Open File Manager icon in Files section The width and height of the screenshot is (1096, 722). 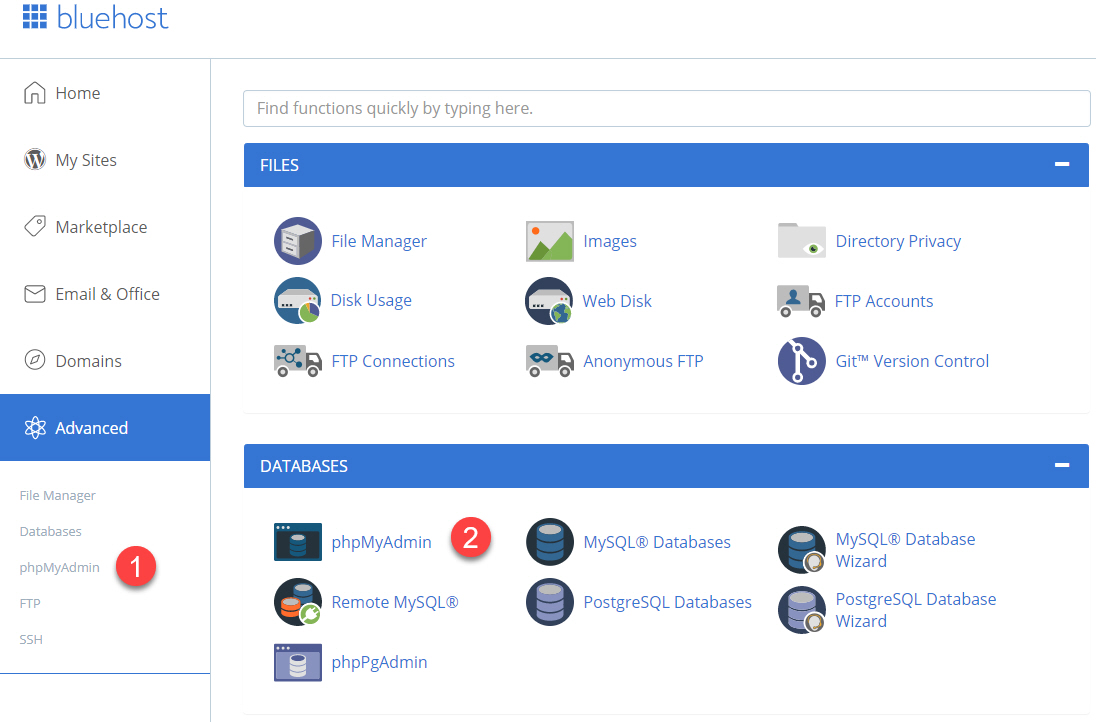pos(298,241)
